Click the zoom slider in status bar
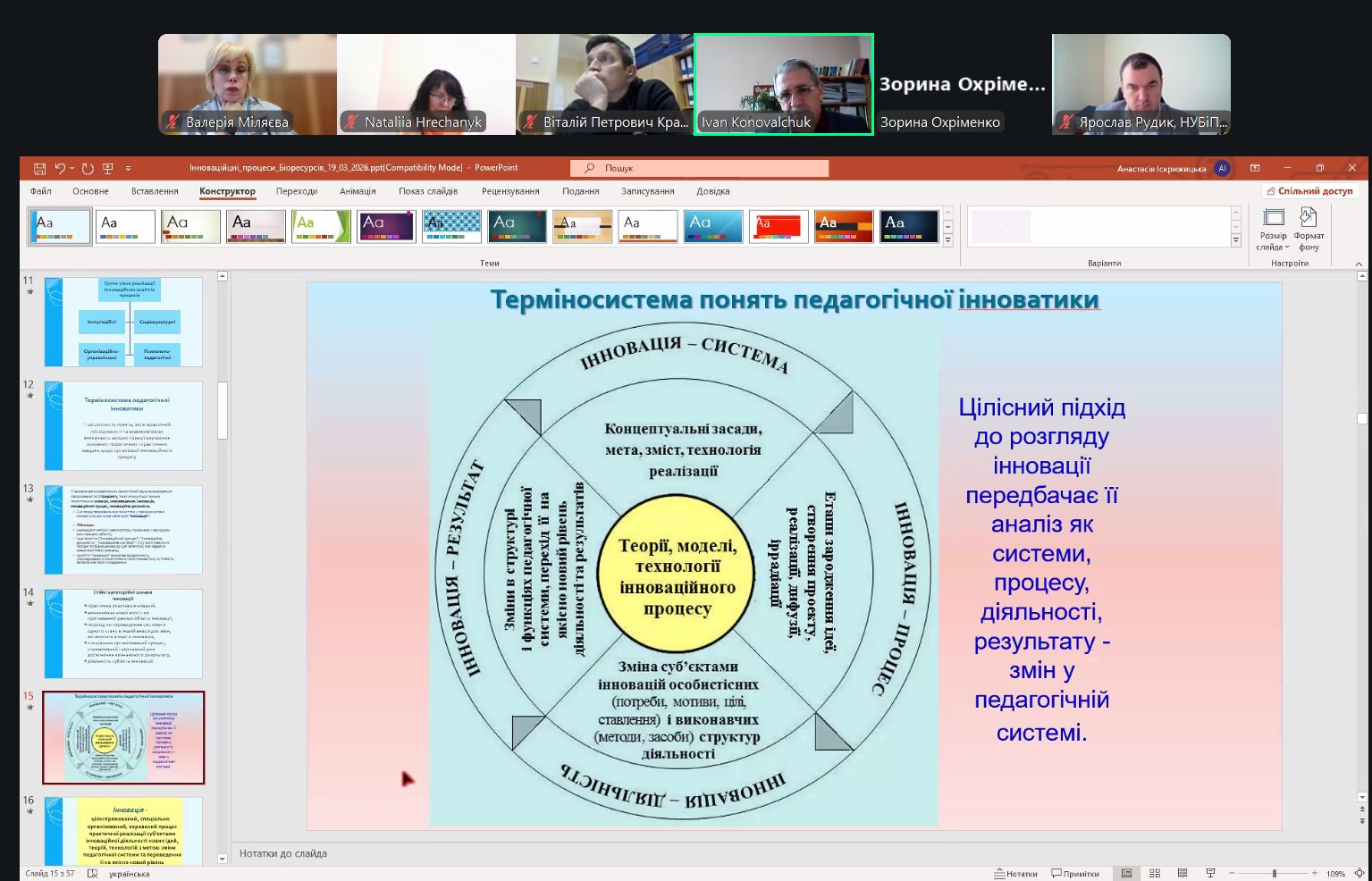The height and width of the screenshot is (881, 1372). pyautogui.click(x=1274, y=874)
